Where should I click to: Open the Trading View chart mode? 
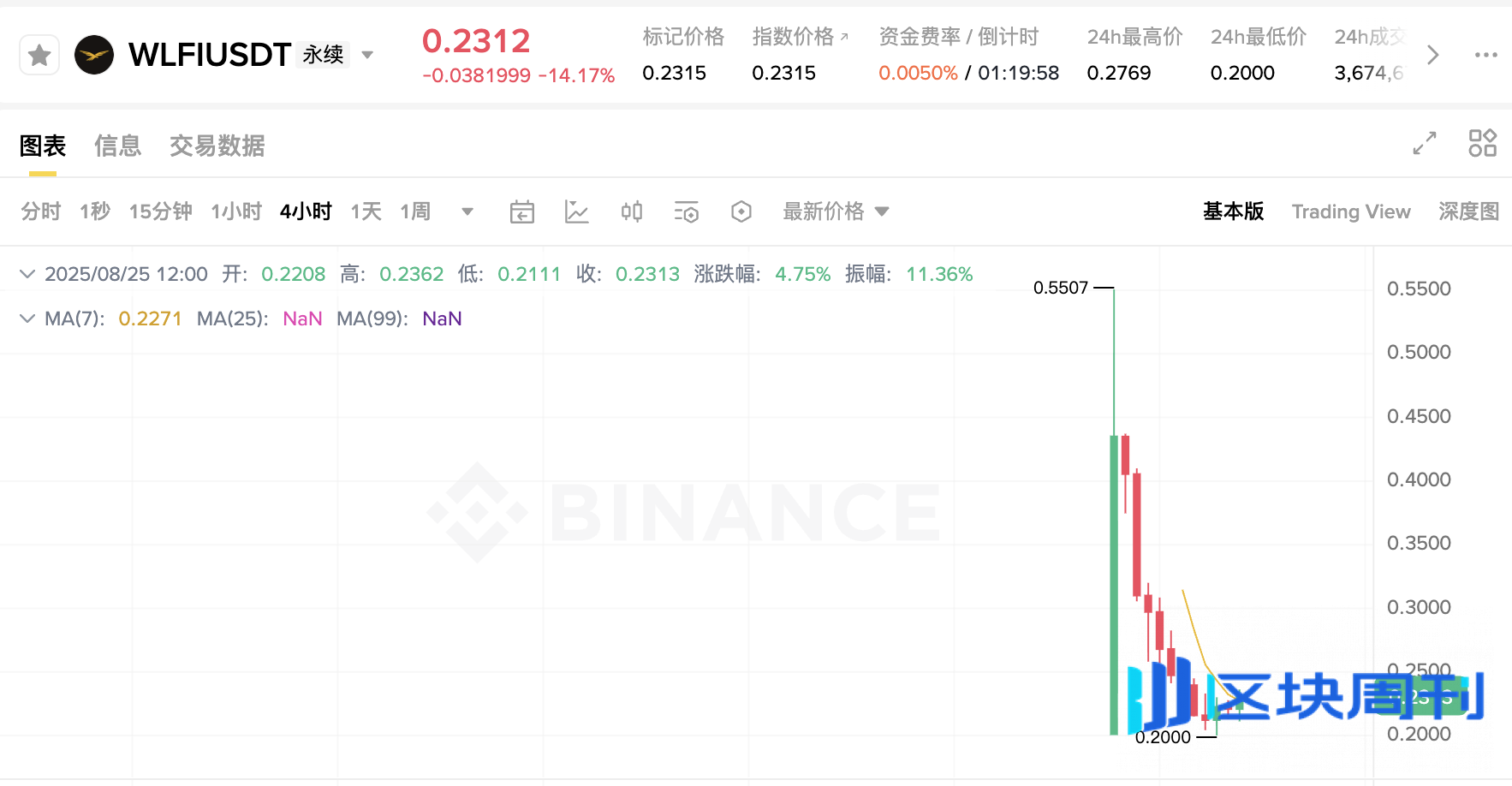tap(1351, 211)
